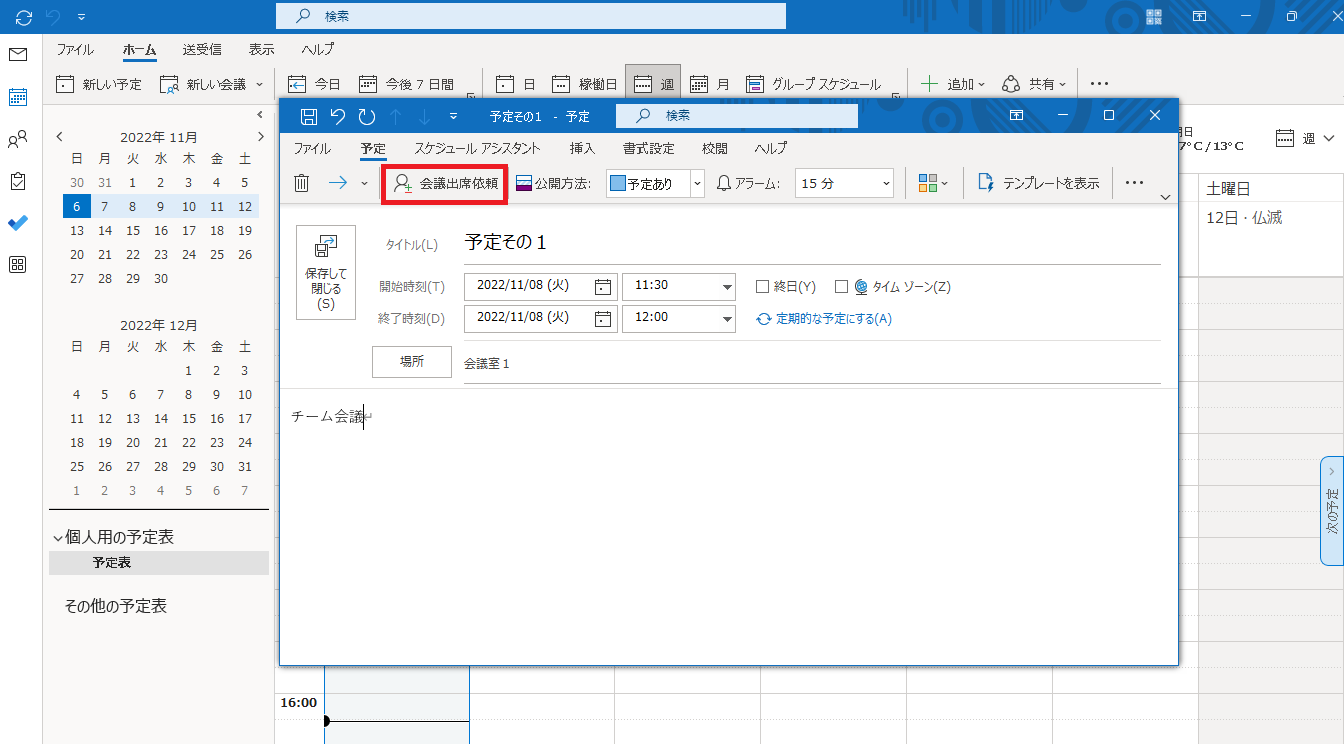Collapse the 個人用の予定表 group
Image resolution: width=1344 pixels, height=744 pixels.
pyautogui.click(x=57, y=538)
